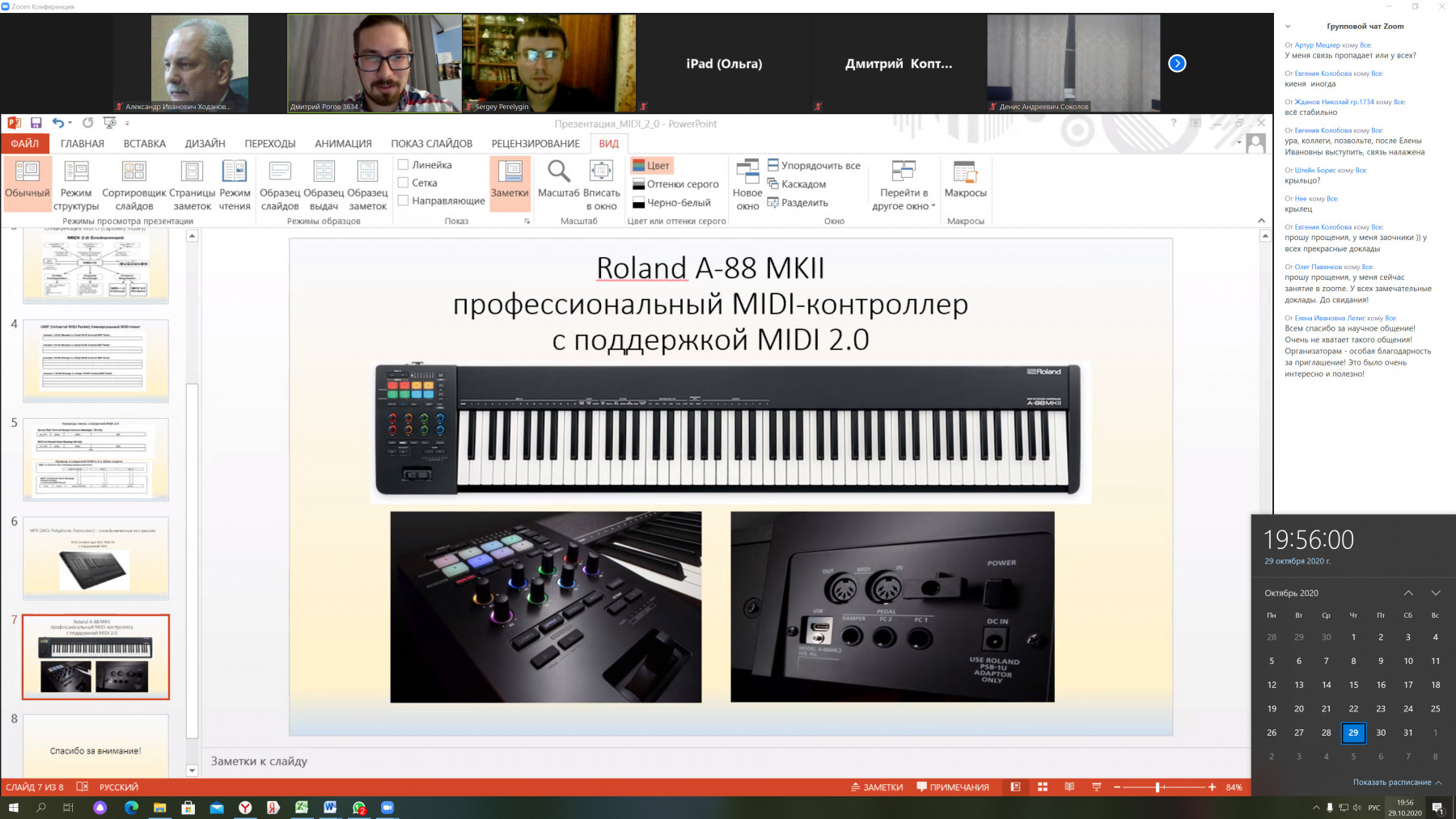Open Customize Quick Access Toolbar dropdown
The image size is (1456, 819).
pyautogui.click(x=127, y=123)
